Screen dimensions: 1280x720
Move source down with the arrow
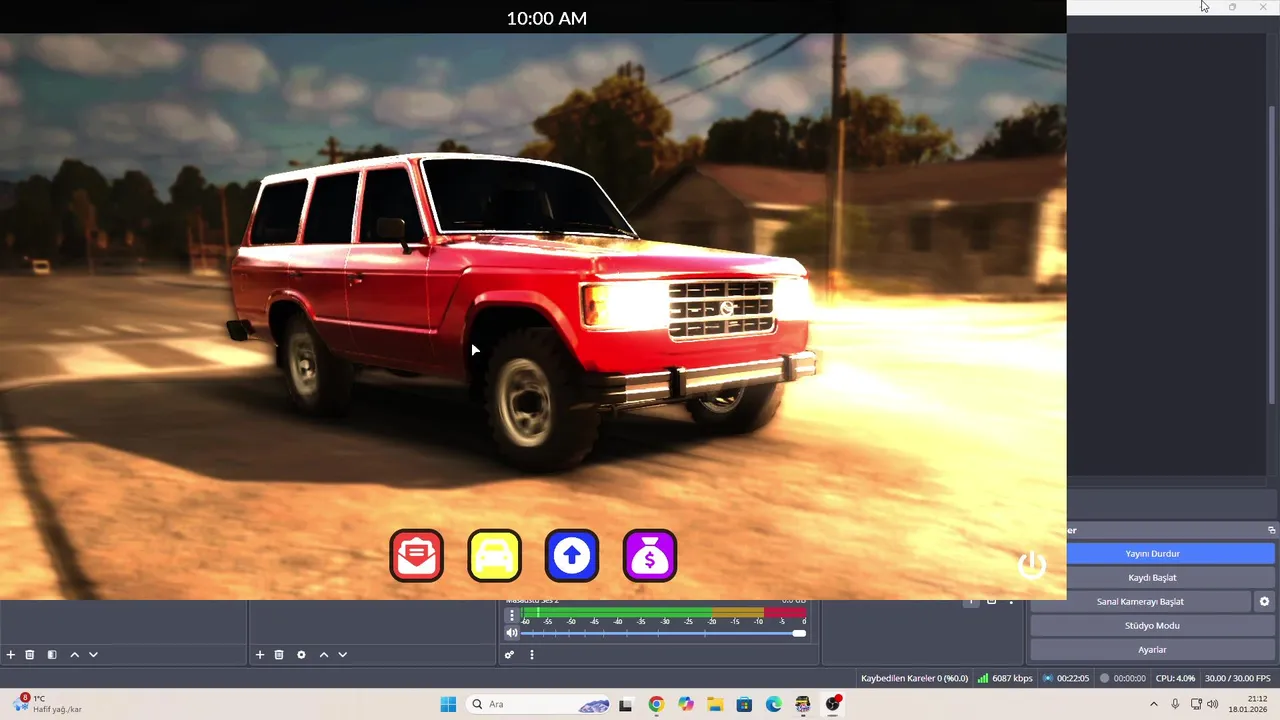coord(342,655)
